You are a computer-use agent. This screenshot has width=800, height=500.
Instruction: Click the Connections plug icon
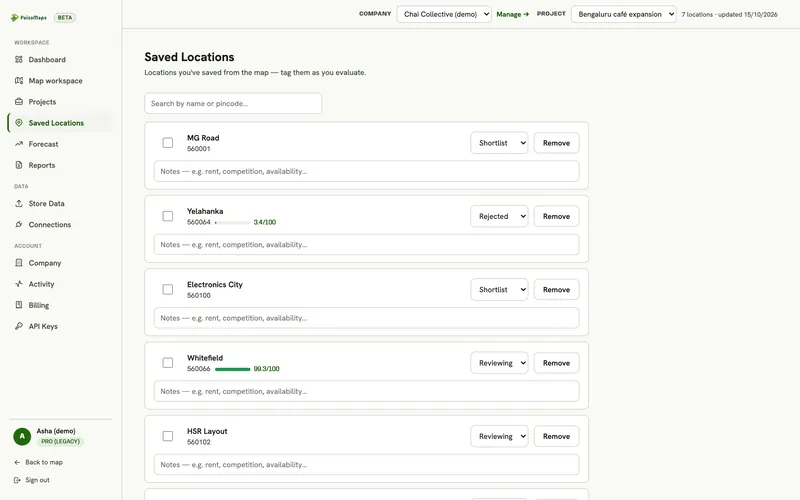[x=19, y=224]
